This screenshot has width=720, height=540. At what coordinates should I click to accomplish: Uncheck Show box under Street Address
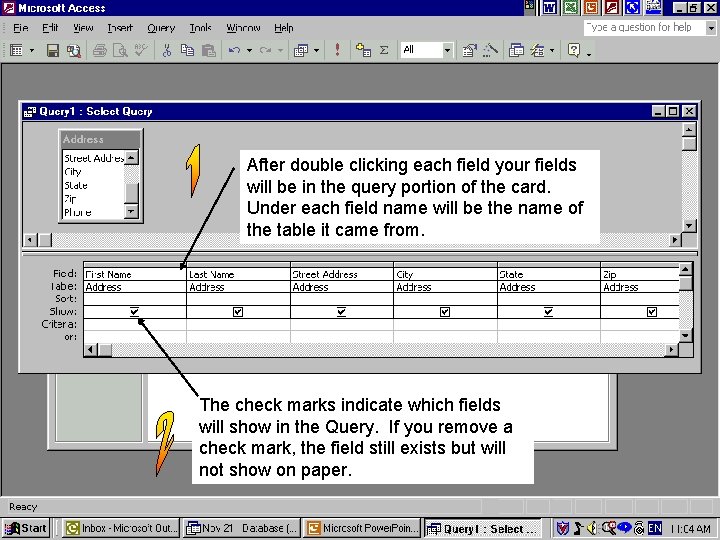pos(341,312)
